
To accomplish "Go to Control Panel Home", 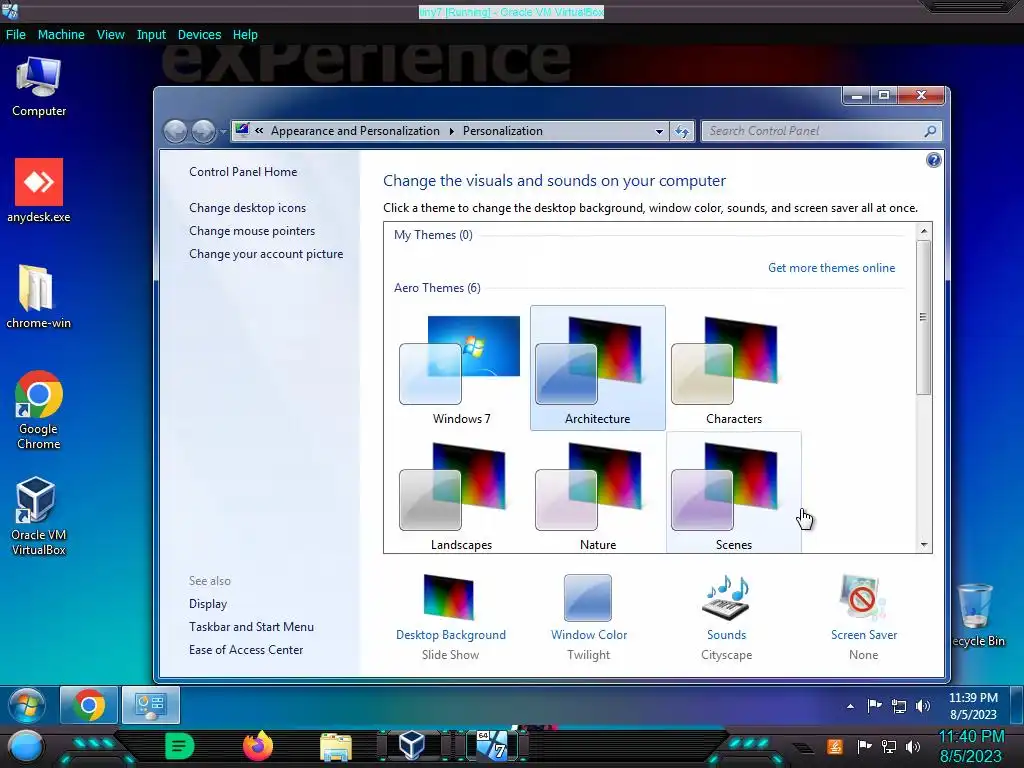I will pyautogui.click(x=243, y=172).
